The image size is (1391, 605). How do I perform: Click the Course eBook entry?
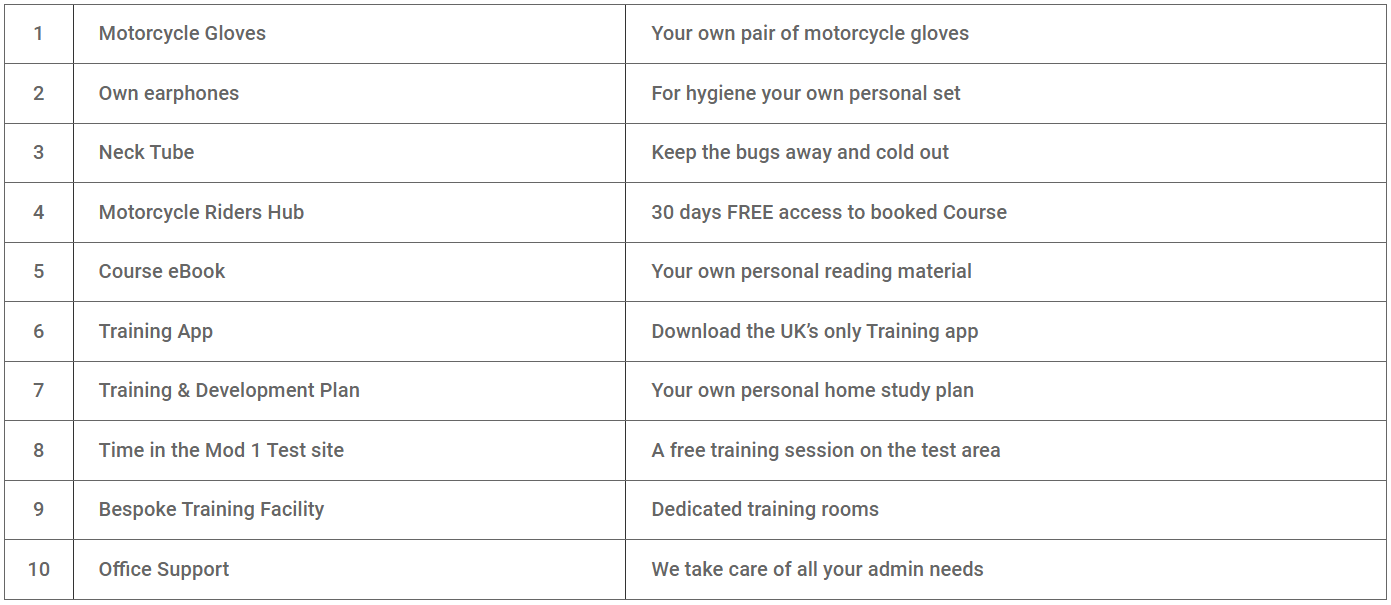(162, 271)
